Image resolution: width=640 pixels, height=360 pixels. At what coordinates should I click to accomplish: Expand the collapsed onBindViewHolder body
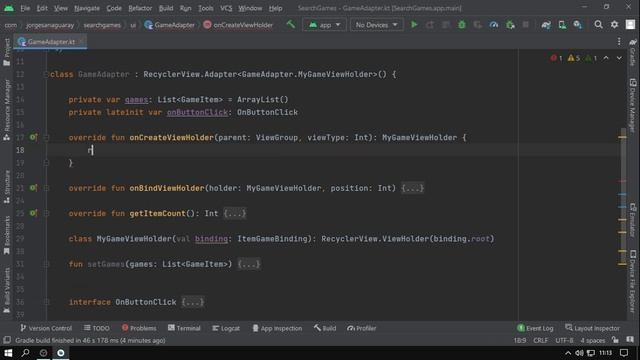(x=412, y=188)
